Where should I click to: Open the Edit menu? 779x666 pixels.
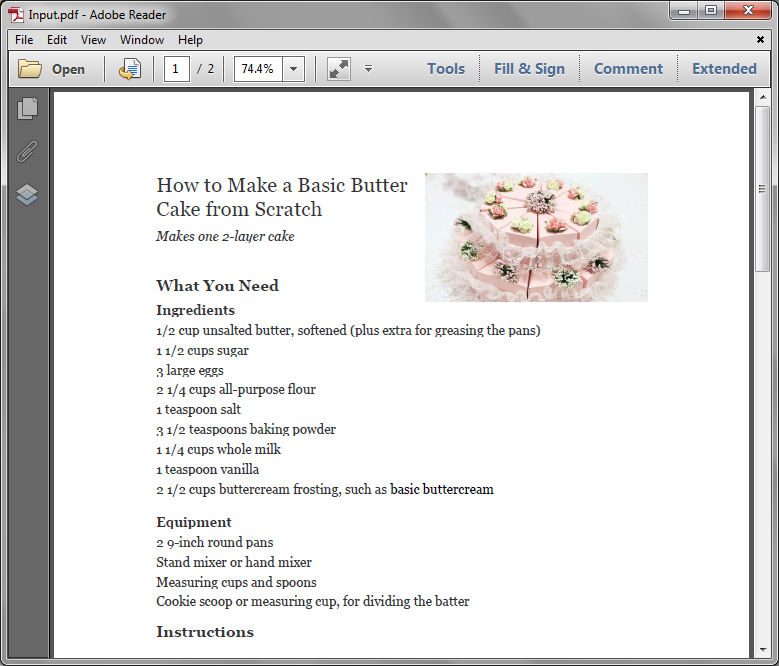57,40
